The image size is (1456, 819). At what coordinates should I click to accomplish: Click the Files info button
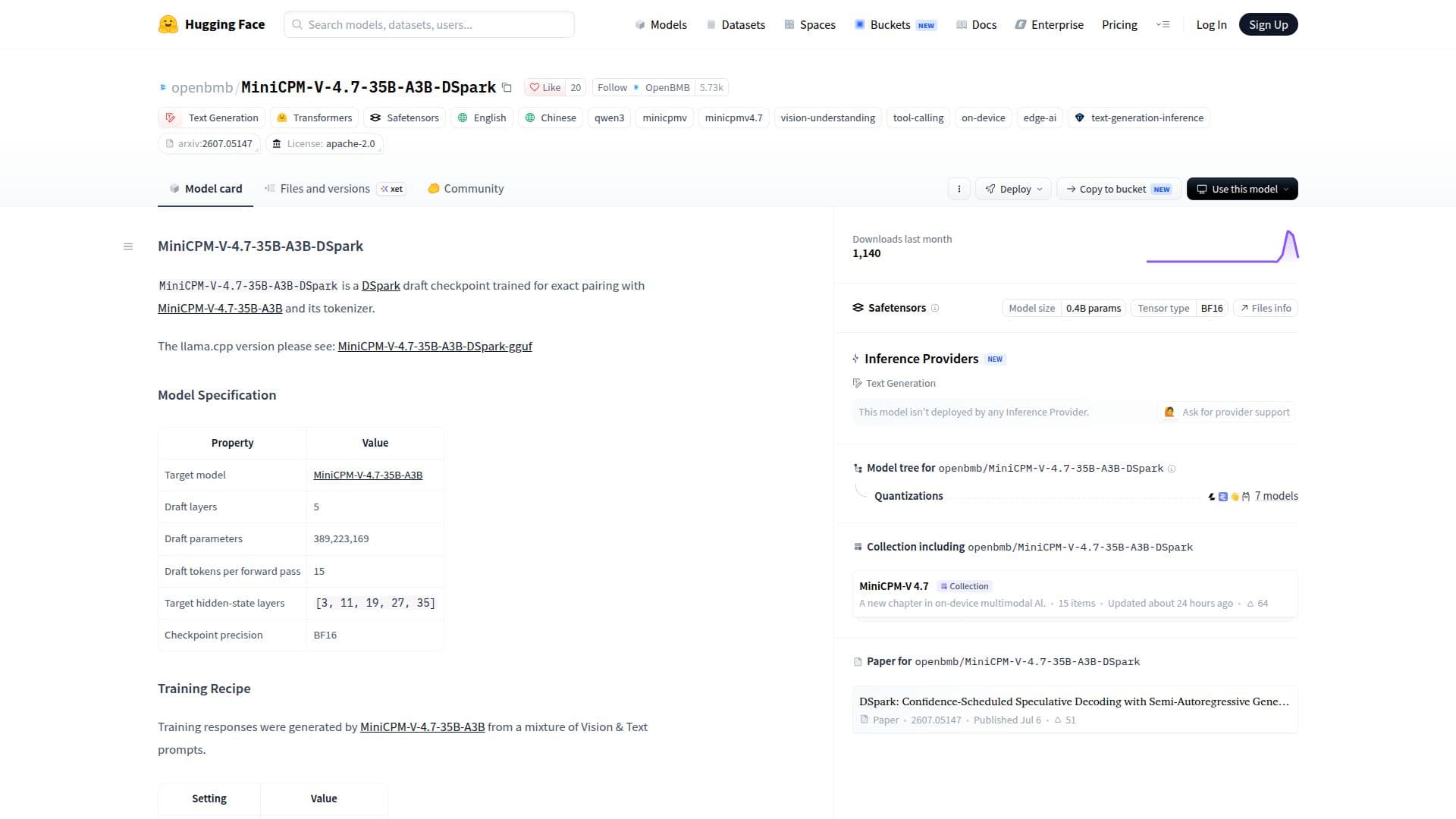(1266, 308)
